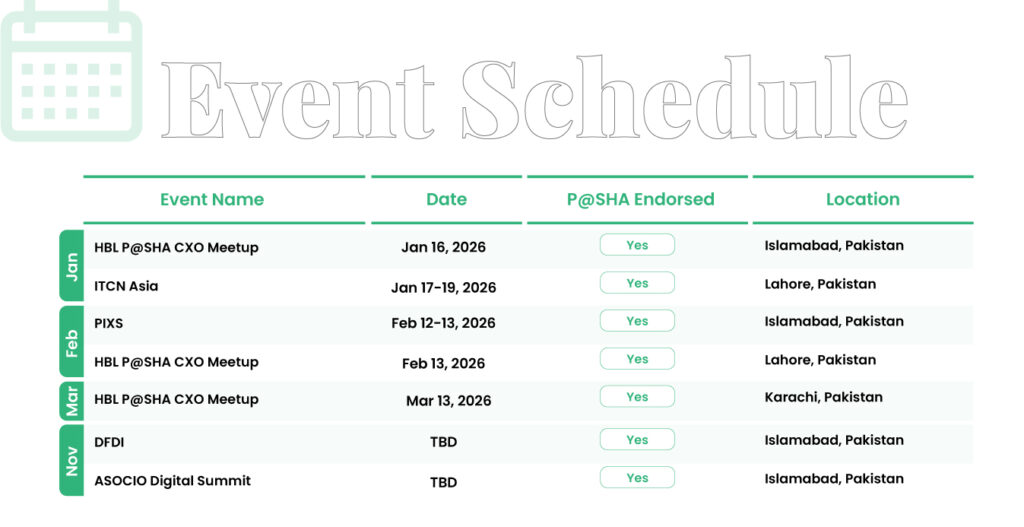Click the calendar icon beside the title
Screen dimensions: 1024x527
72,75
